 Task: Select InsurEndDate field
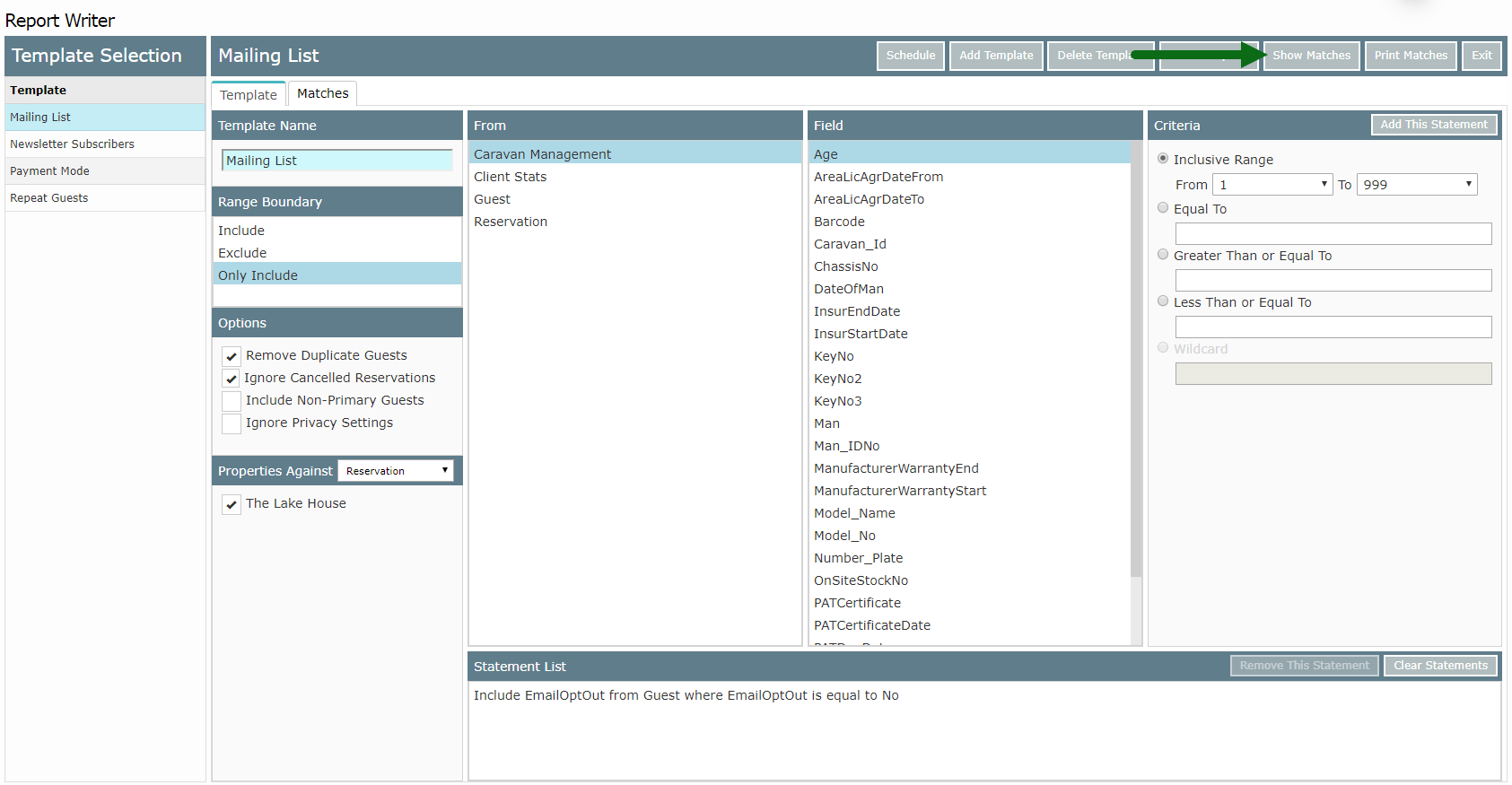pos(969,311)
